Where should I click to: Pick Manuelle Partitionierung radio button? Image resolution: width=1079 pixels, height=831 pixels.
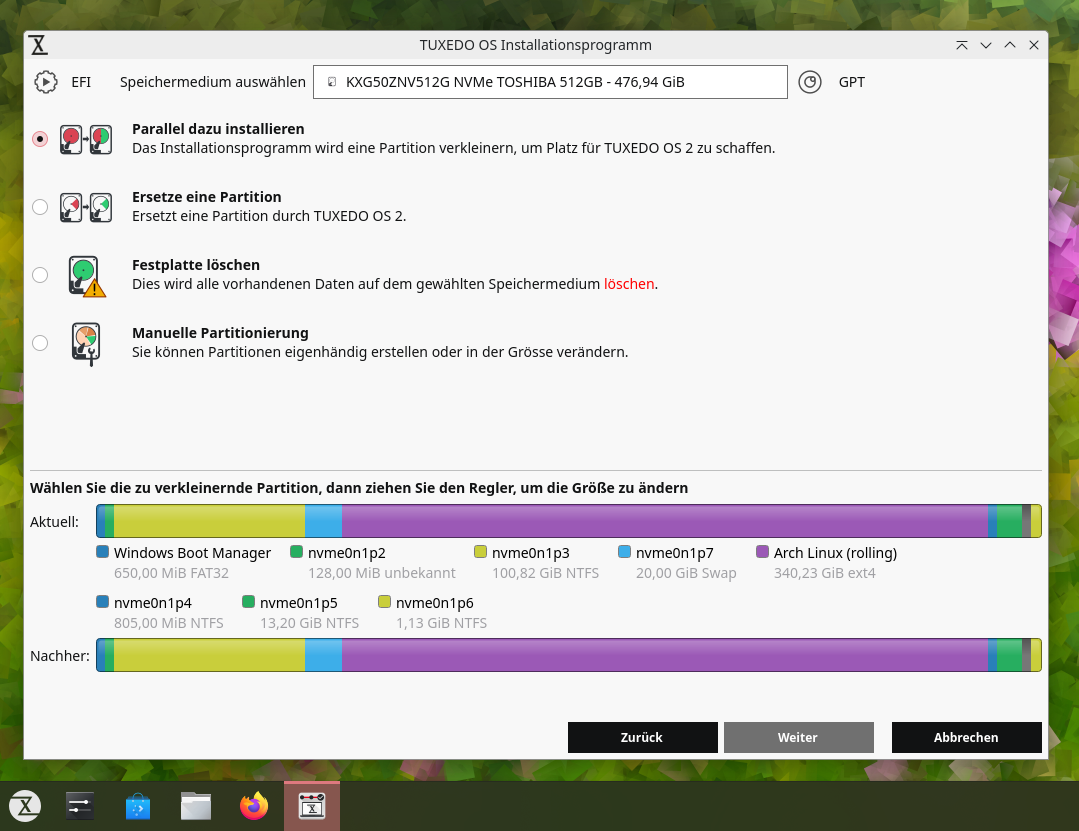point(40,343)
